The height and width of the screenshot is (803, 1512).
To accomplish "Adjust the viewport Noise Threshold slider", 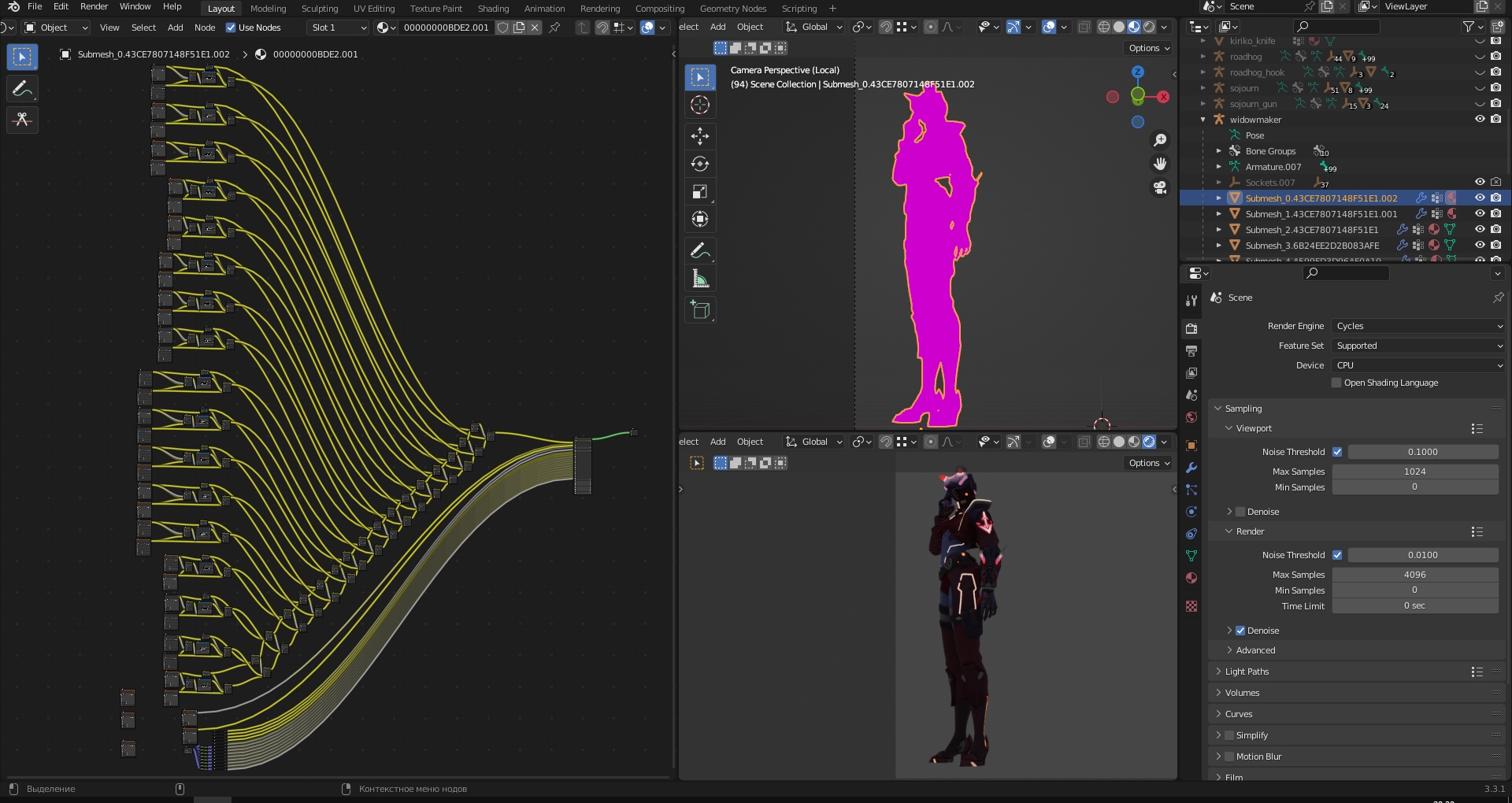I will [1422, 452].
